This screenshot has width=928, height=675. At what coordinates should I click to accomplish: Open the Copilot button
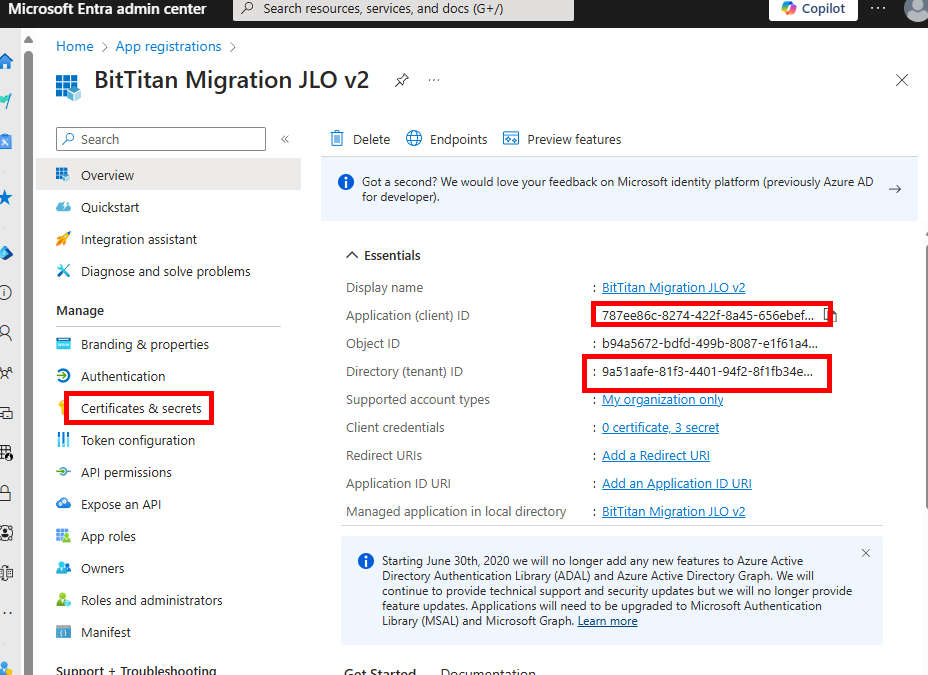[x=813, y=9]
